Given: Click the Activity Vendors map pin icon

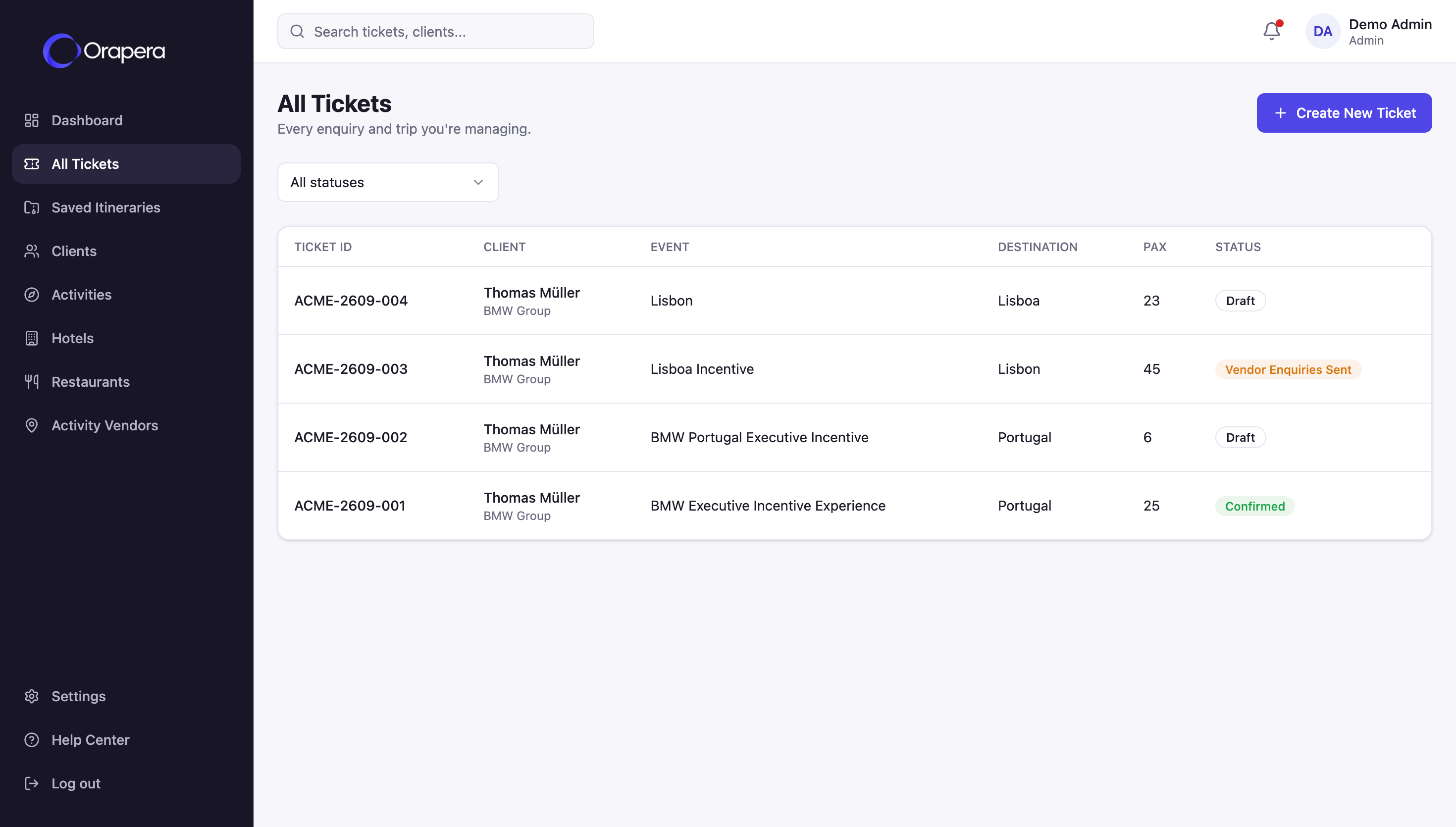Looking at the screenshot, I should [32, 425].
